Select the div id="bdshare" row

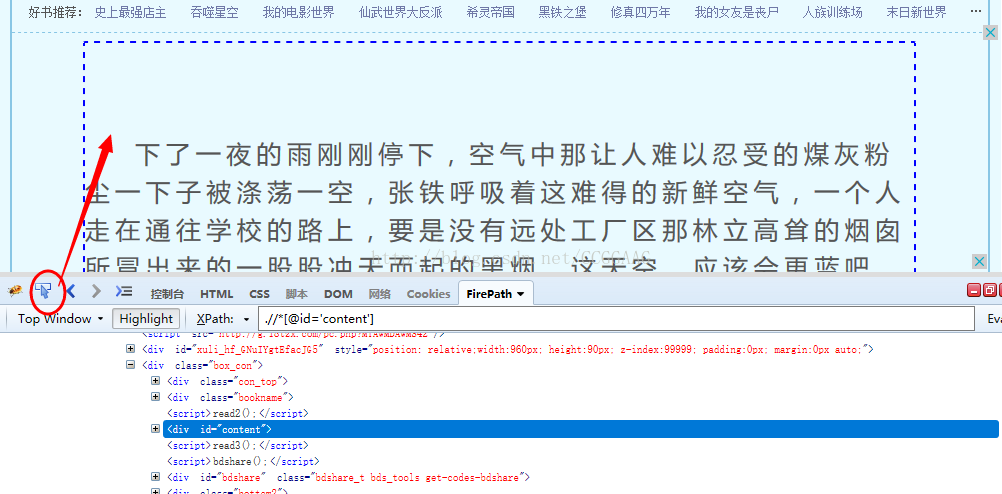point(348,477)
